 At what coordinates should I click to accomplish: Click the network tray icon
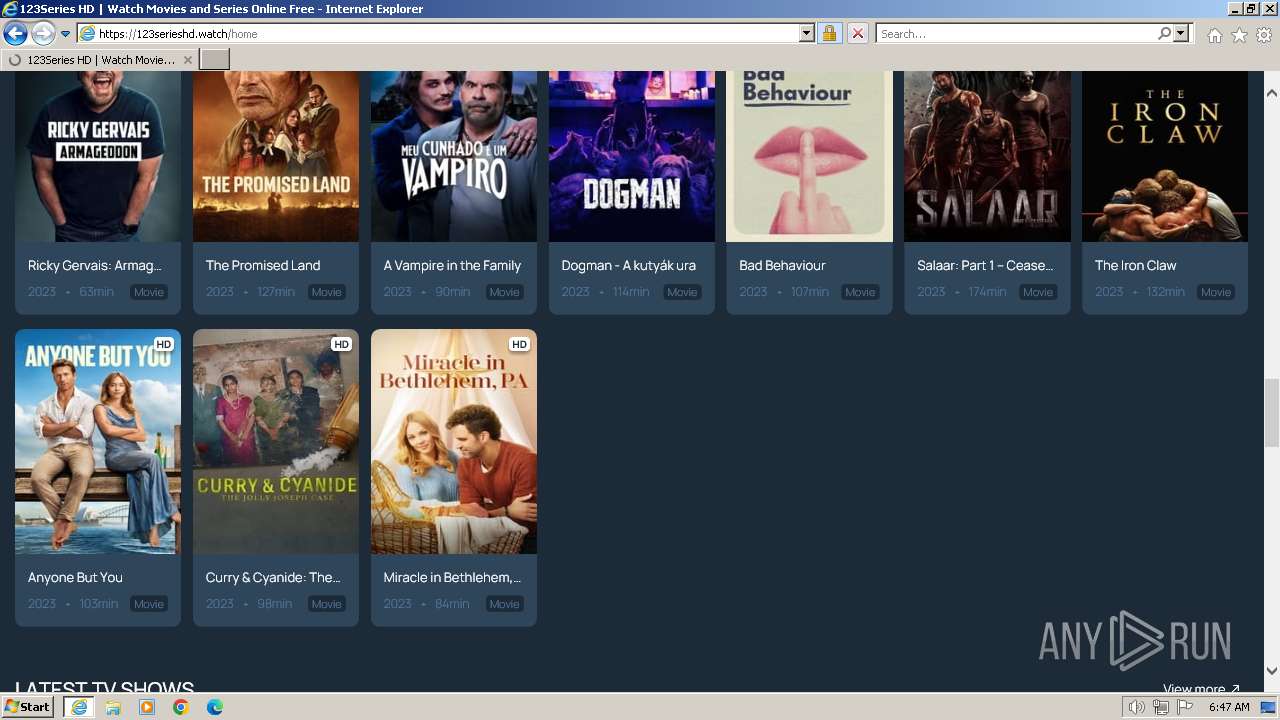pos(1161,707)
